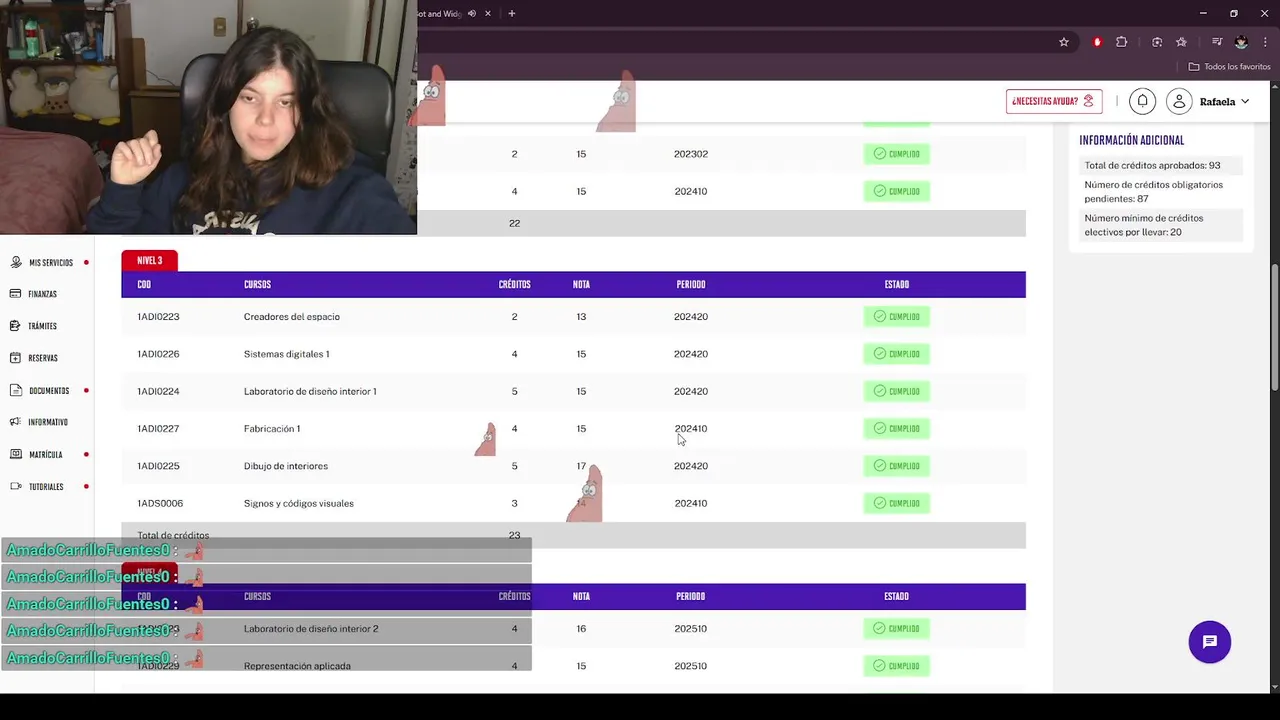Select course name Representación aplicada

pos(297,666)
